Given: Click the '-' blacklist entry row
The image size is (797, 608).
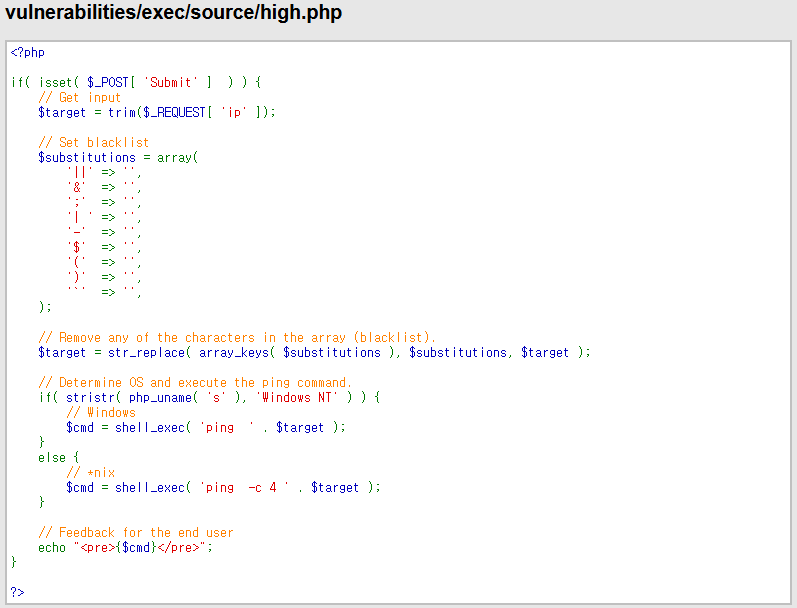Looking at the screenshot, I should coord(104,233).
